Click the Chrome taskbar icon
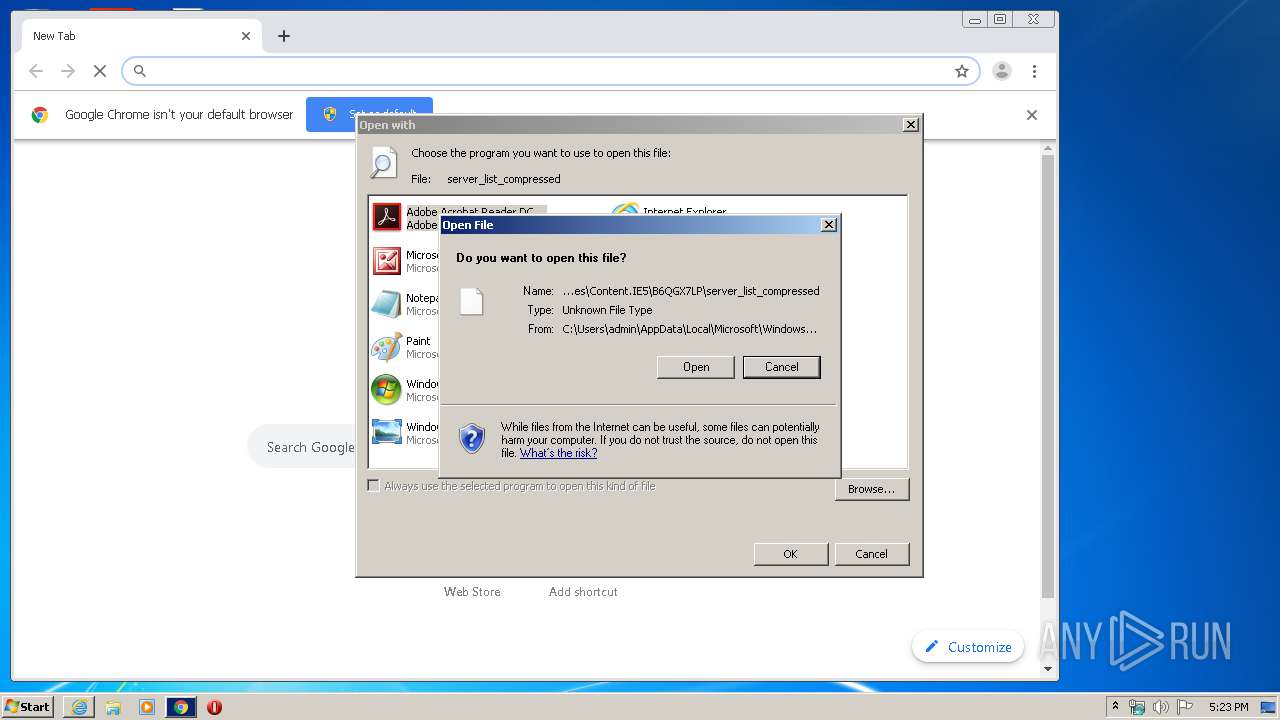 click(x=181, y=707)
